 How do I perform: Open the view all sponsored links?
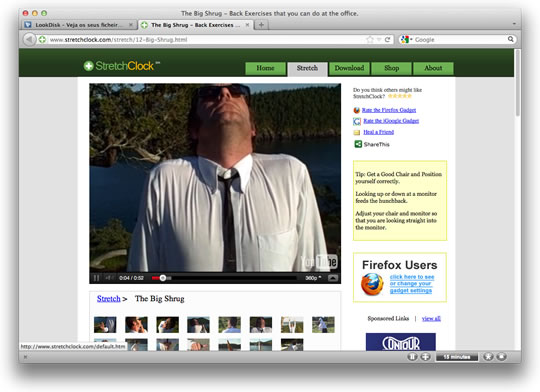[431, 319]
